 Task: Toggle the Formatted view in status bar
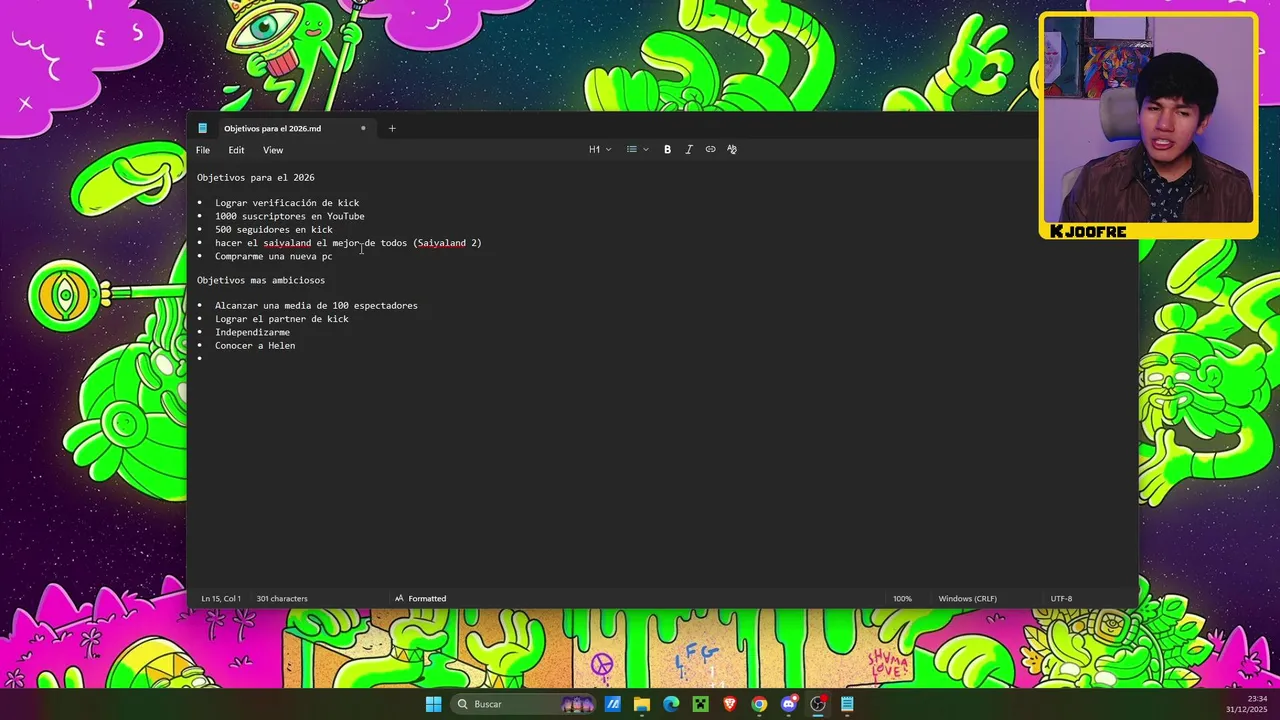(420, 599)
